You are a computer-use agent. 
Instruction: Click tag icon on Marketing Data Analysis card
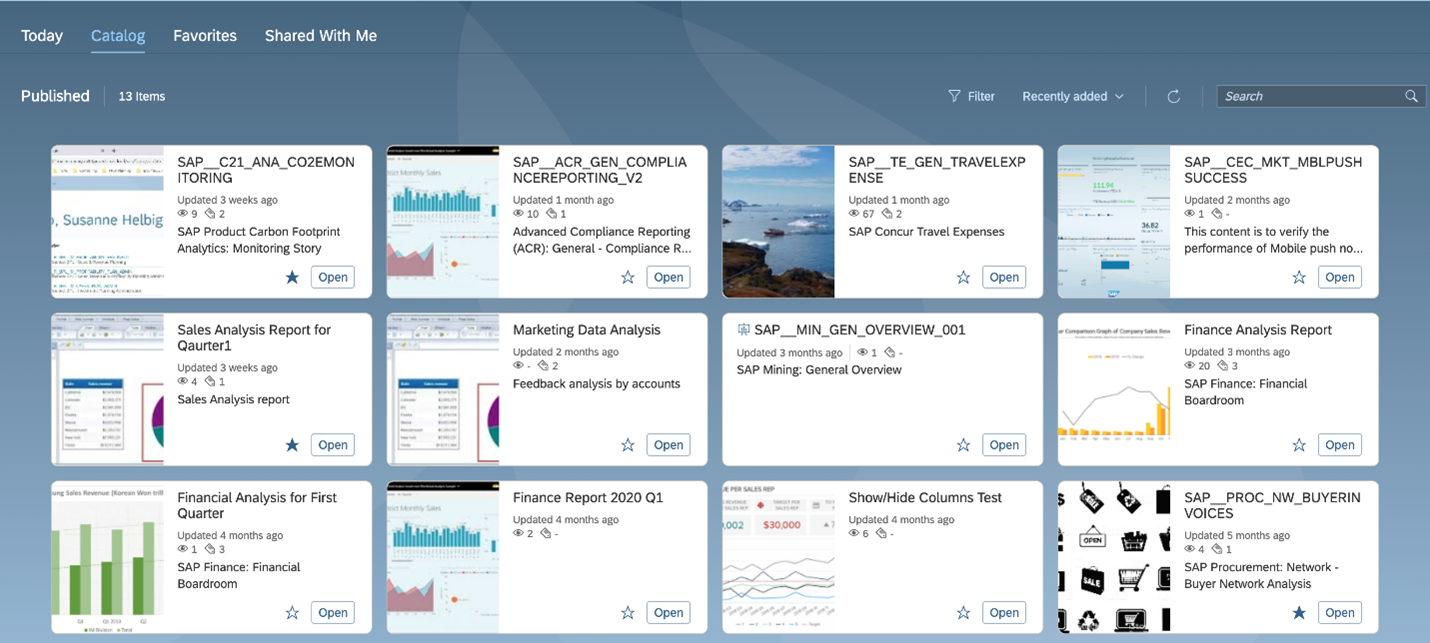pyautogui.click(x=544, y=366)
